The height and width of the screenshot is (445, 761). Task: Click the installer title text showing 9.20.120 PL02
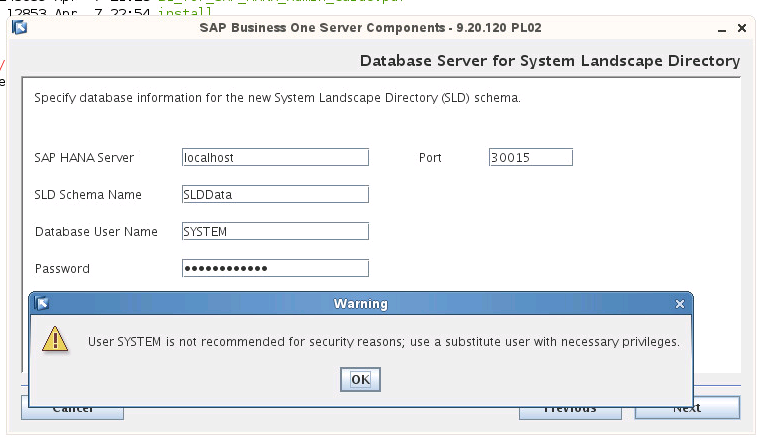[x=370, y=28]
